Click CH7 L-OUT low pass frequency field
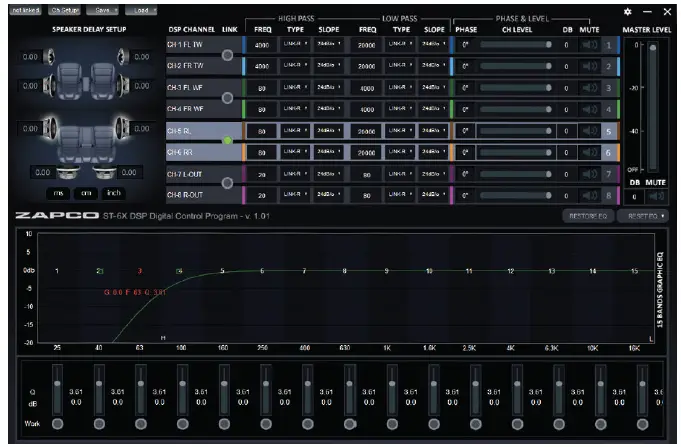Screen dimensions: 681x447 tap(367, 175)
